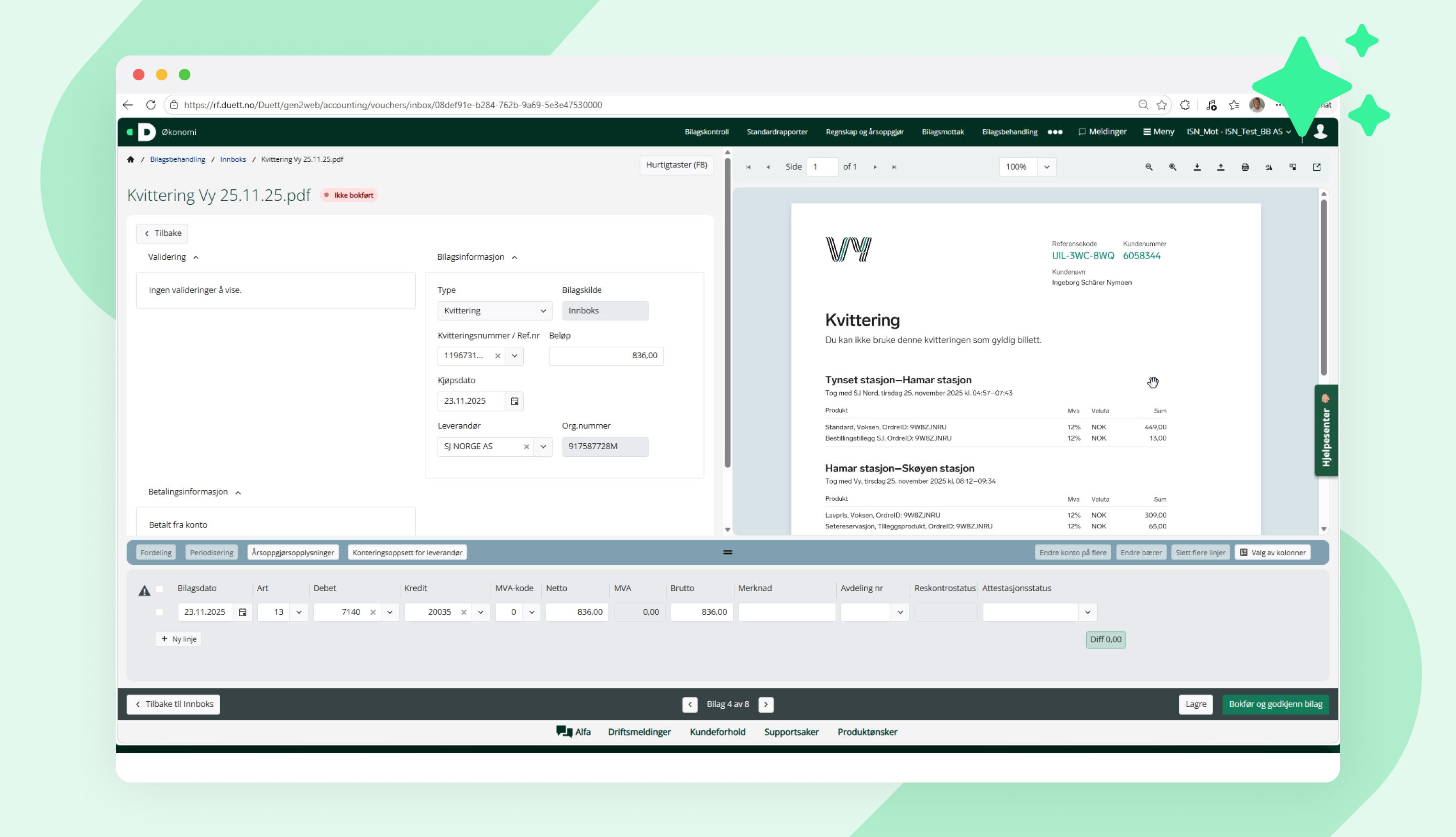
Task: Reload the page in browser
Action: (x=151, y=105)
